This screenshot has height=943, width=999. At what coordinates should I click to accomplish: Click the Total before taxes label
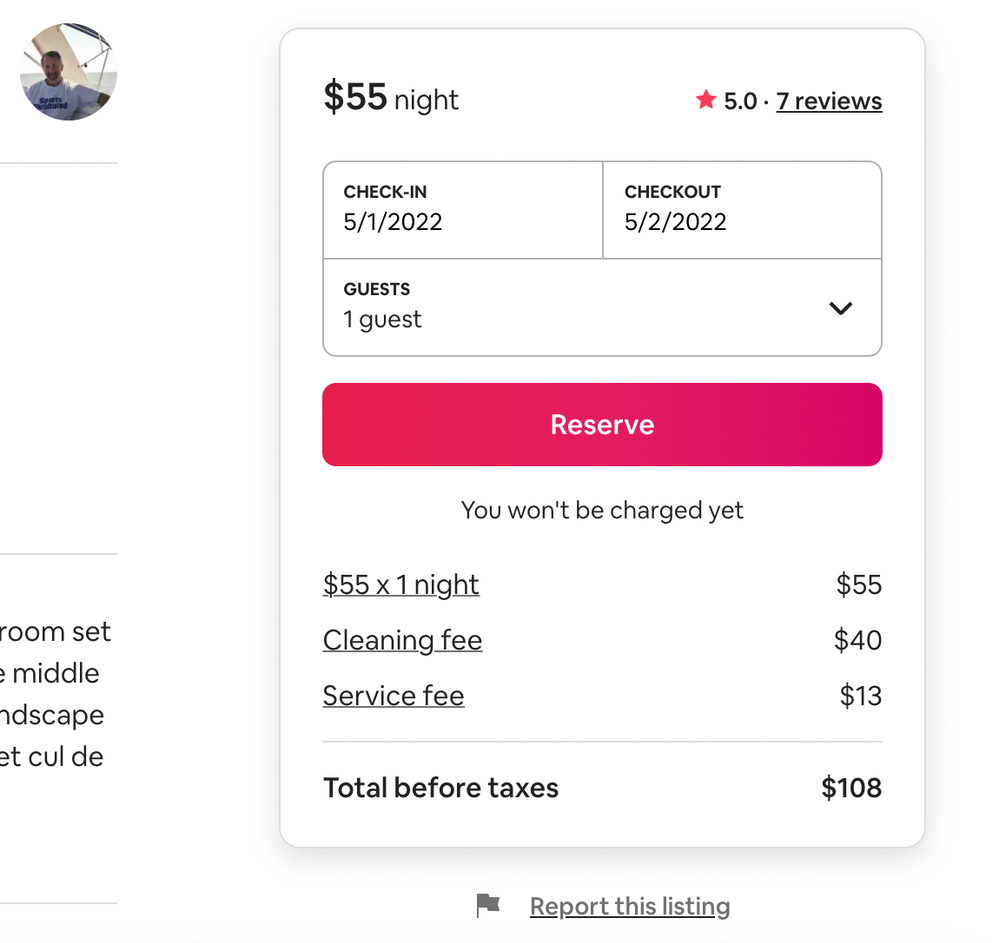tap(441, 788)
